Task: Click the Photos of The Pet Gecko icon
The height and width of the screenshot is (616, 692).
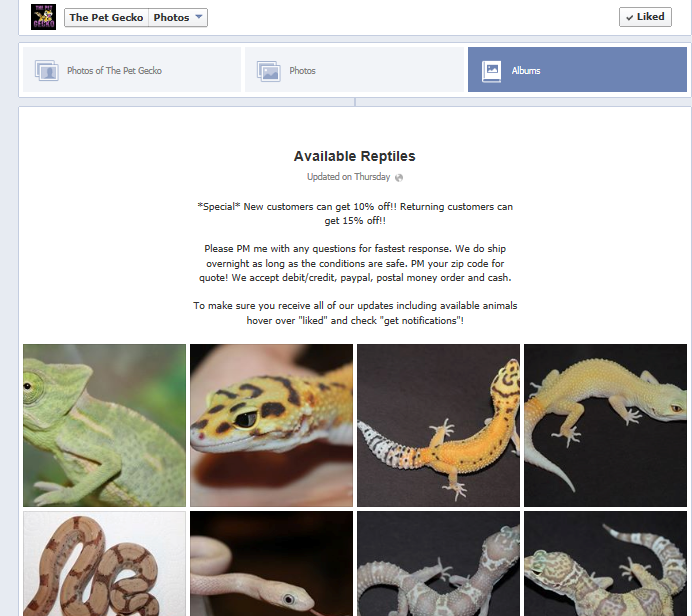Action: coord(47,71)
